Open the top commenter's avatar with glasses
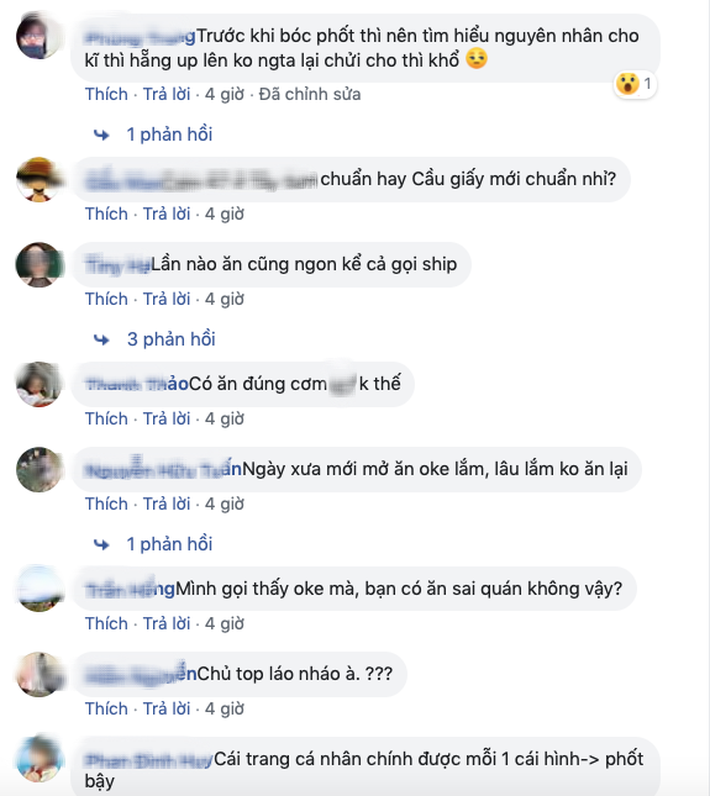 [x=39, y=37]
